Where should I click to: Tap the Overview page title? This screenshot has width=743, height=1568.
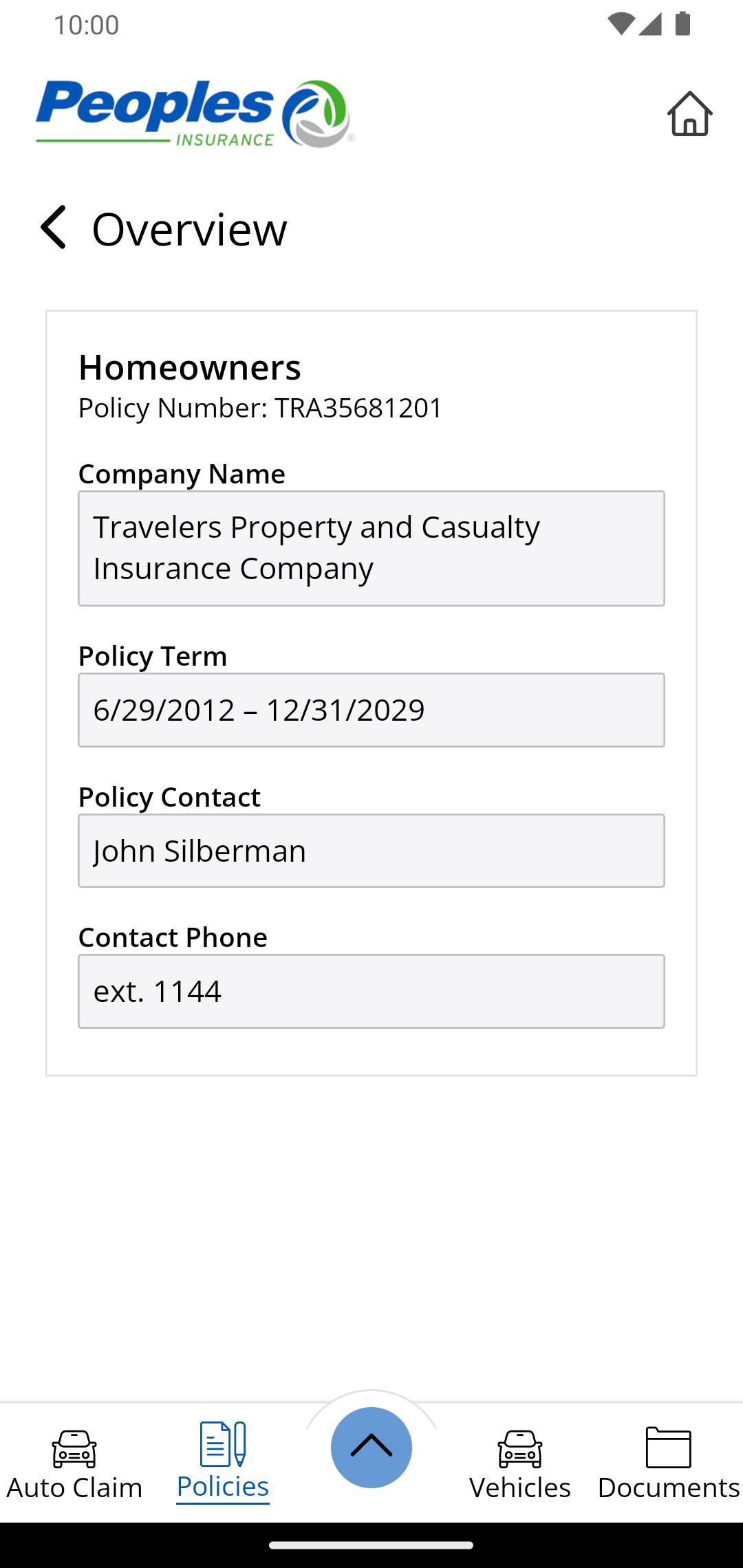click(189, 228)
